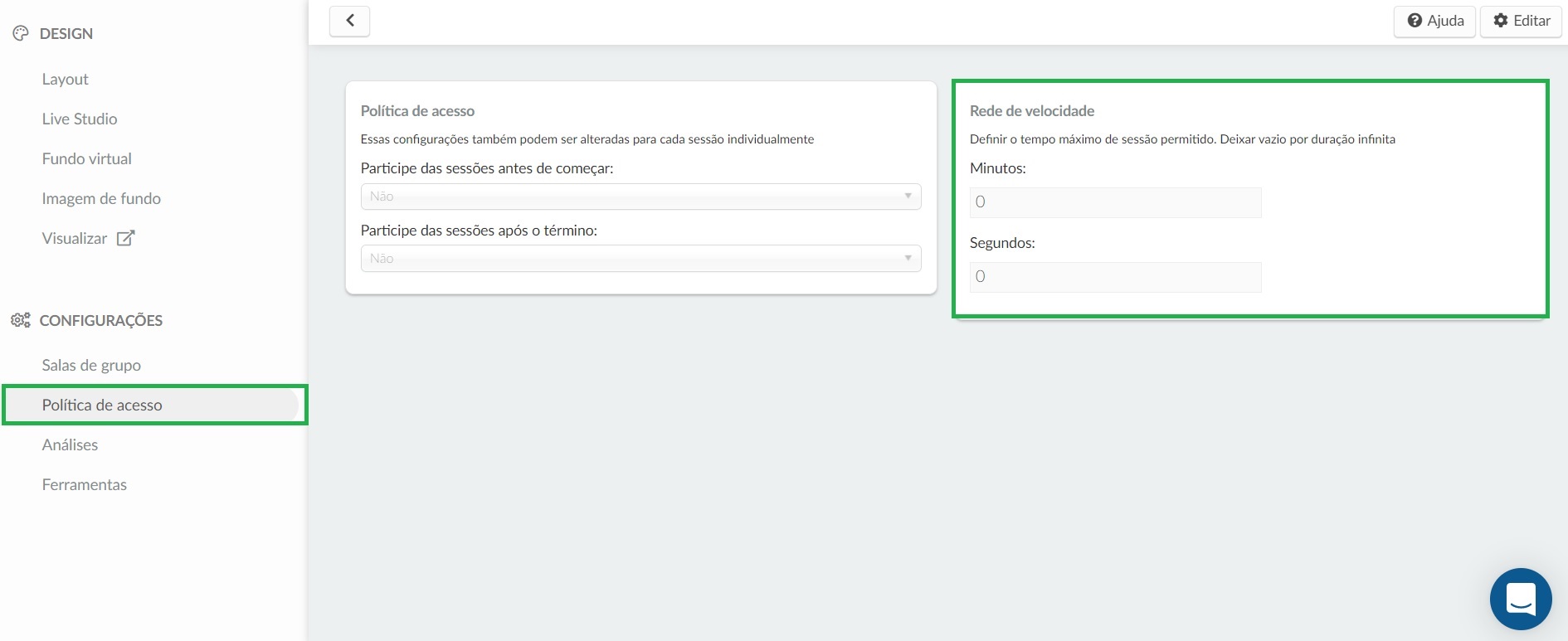This screenshot has height=641, width=1568.
Task: Select Imagem de fundo in the sidebar
Action: pos(101,198)
